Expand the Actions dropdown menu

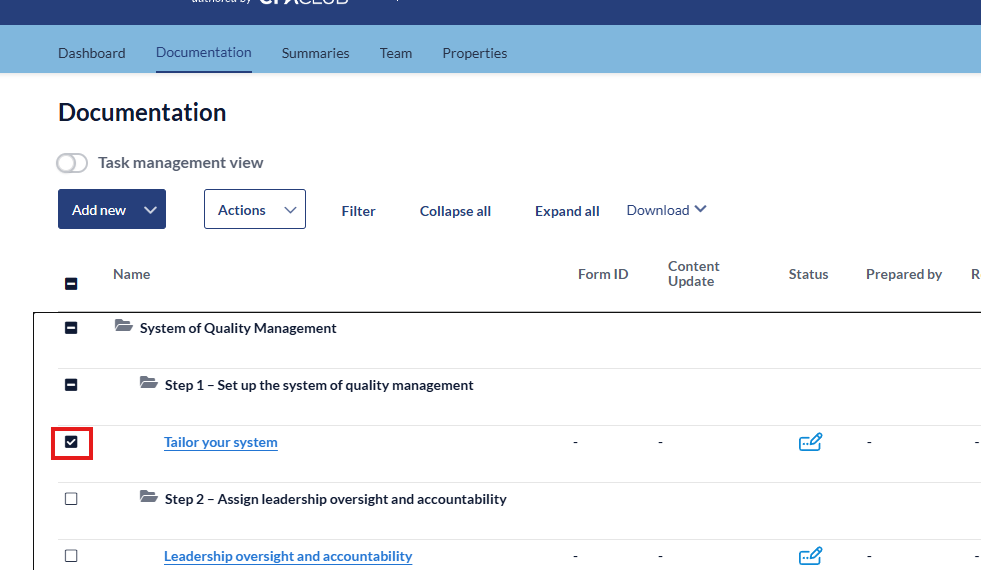[255, 210]
